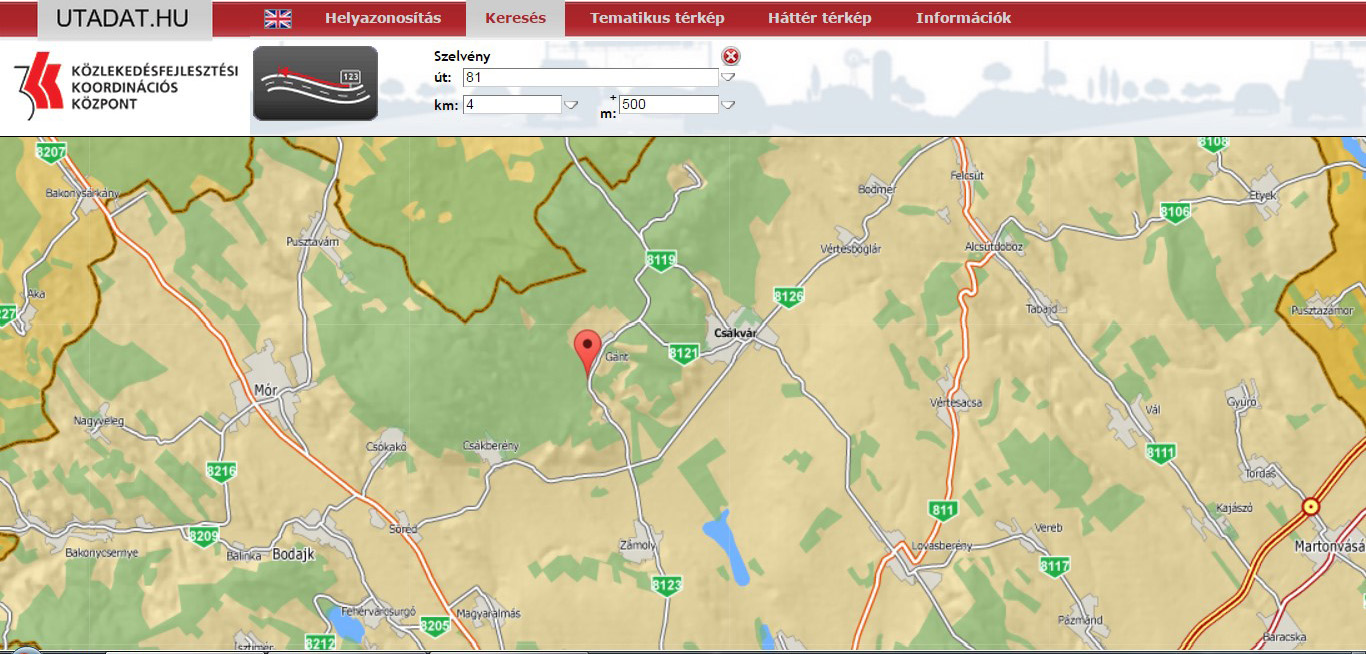Expand the m meters dropdown arrow
Image resolution: width=1366 pixels, height=654 pixels.
729,104
